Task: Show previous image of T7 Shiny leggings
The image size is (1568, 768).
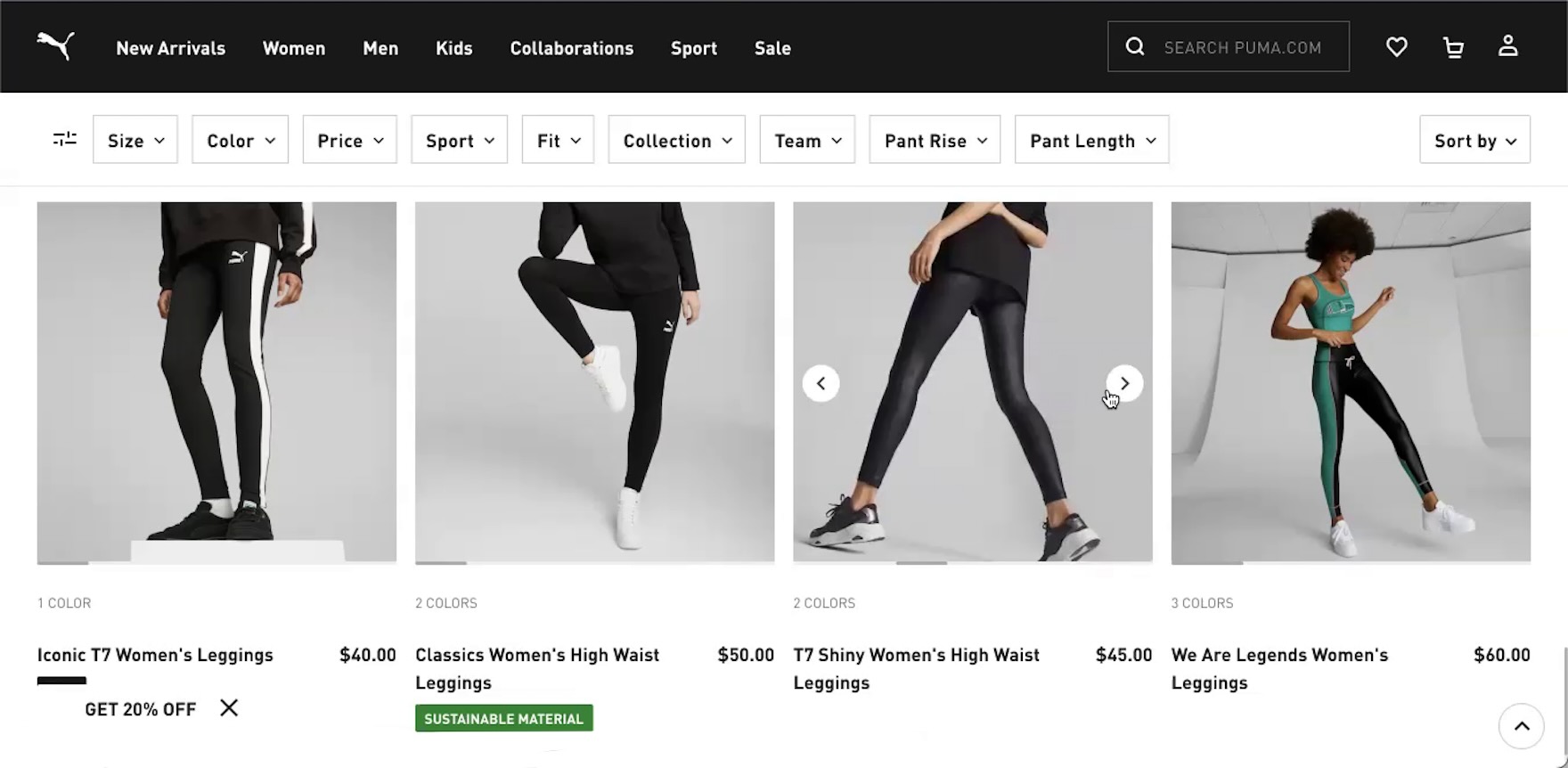Action: pyautogui.click(x=821, y=383)
